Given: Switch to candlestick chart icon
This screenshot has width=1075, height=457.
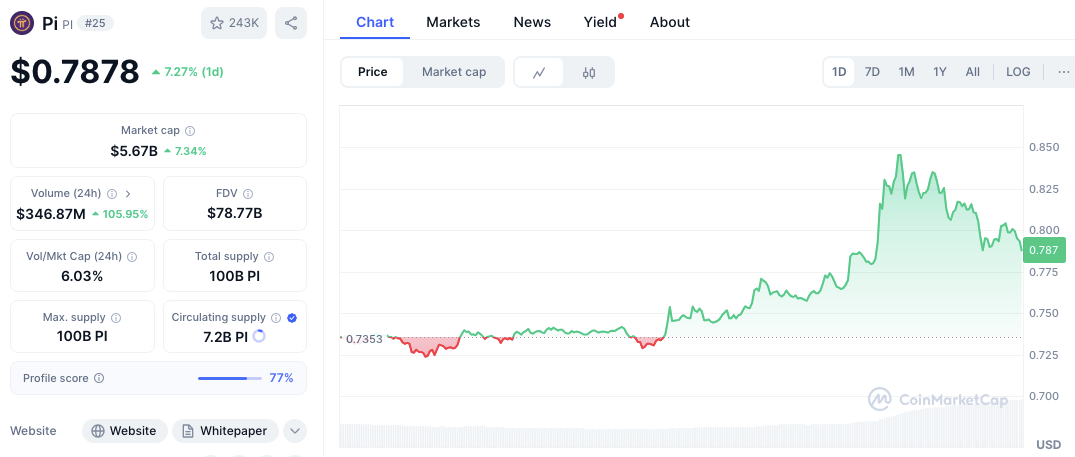Looking at the screenshot, I should (x=589, y=72).
